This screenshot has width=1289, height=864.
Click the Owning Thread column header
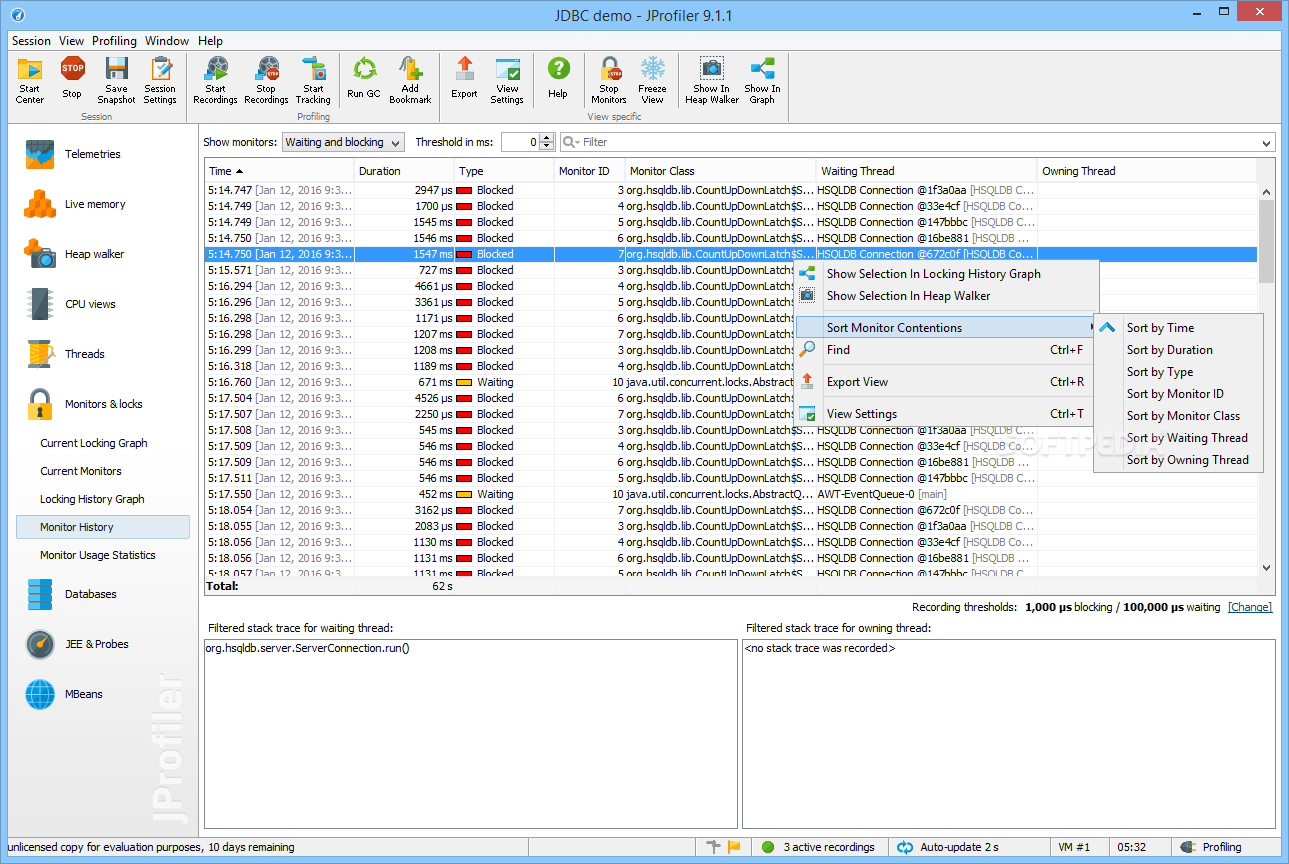(x=1147, y=171)
